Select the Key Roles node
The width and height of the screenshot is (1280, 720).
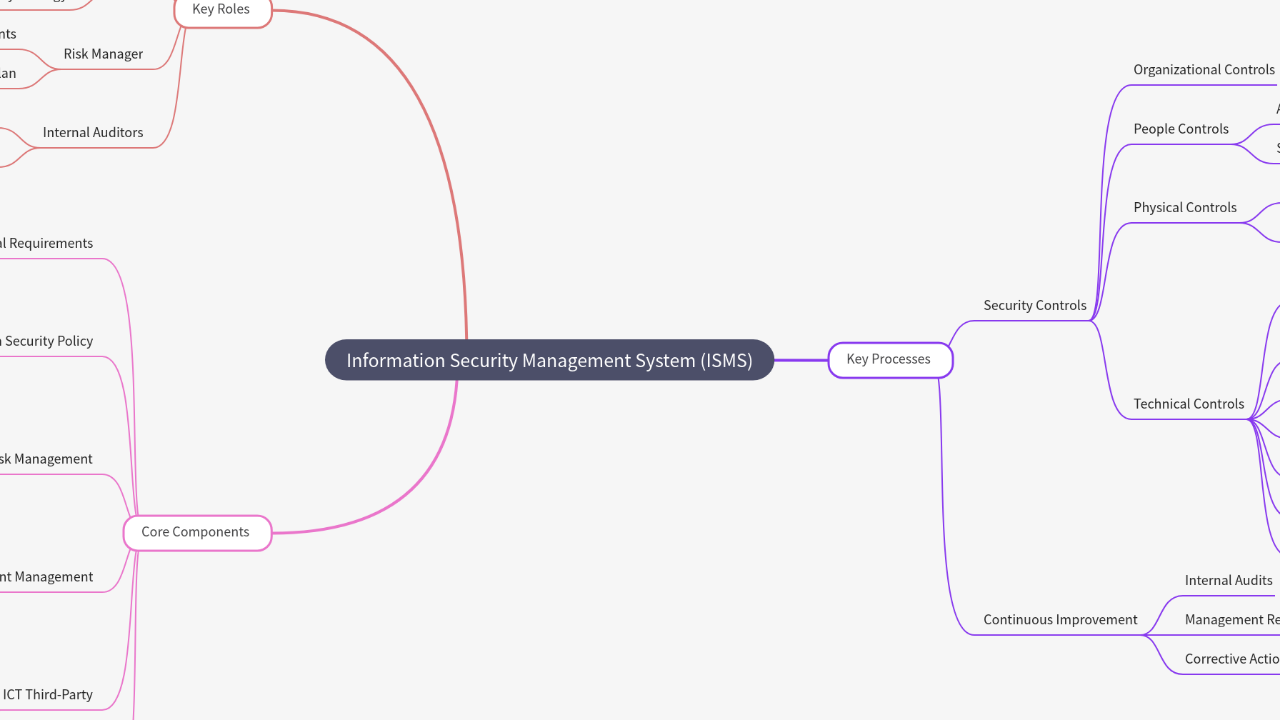222,10
